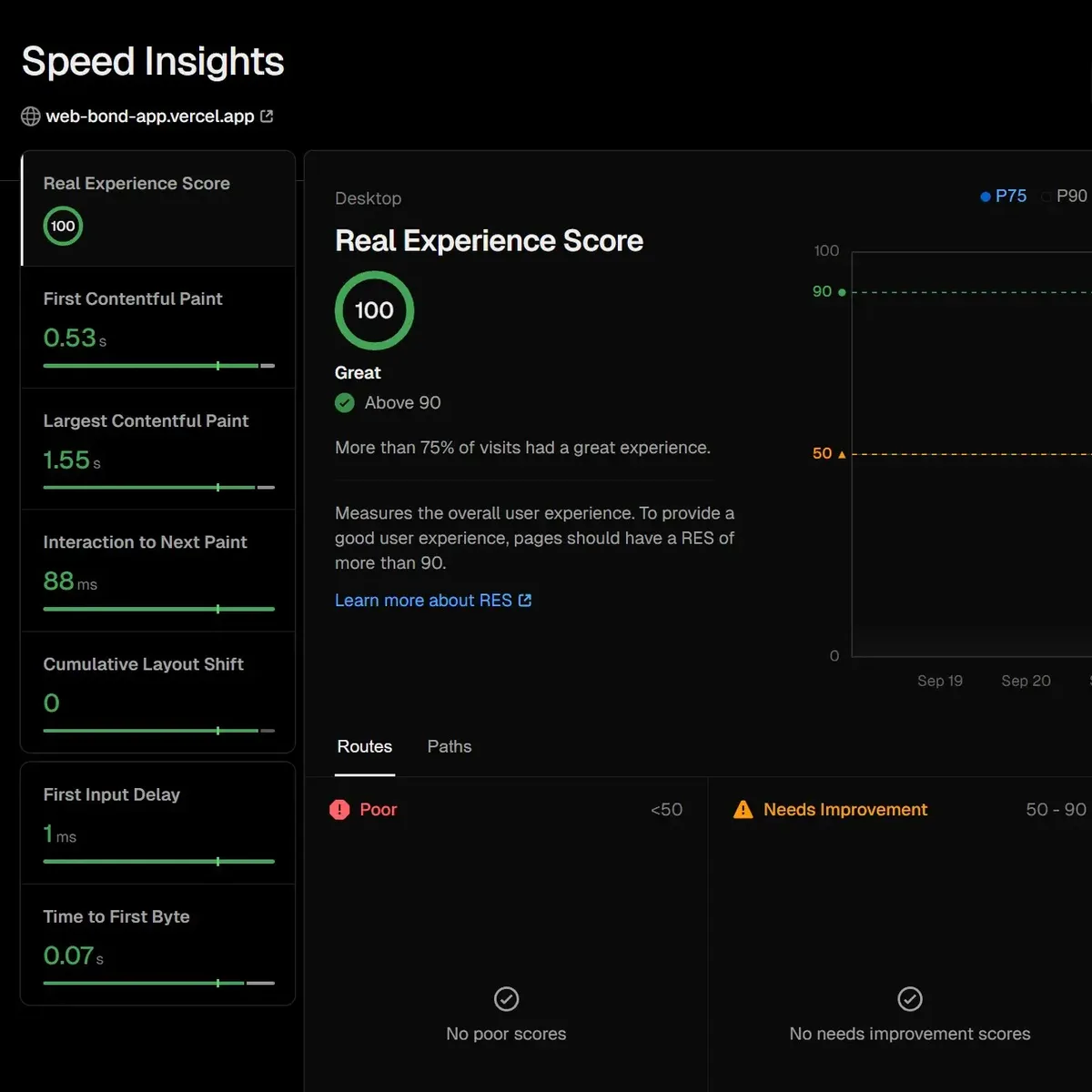Select the First Contentful Paint metric card
Image resolution: width=1092 pixels, height=1092 pixels.
coord(158,328)
